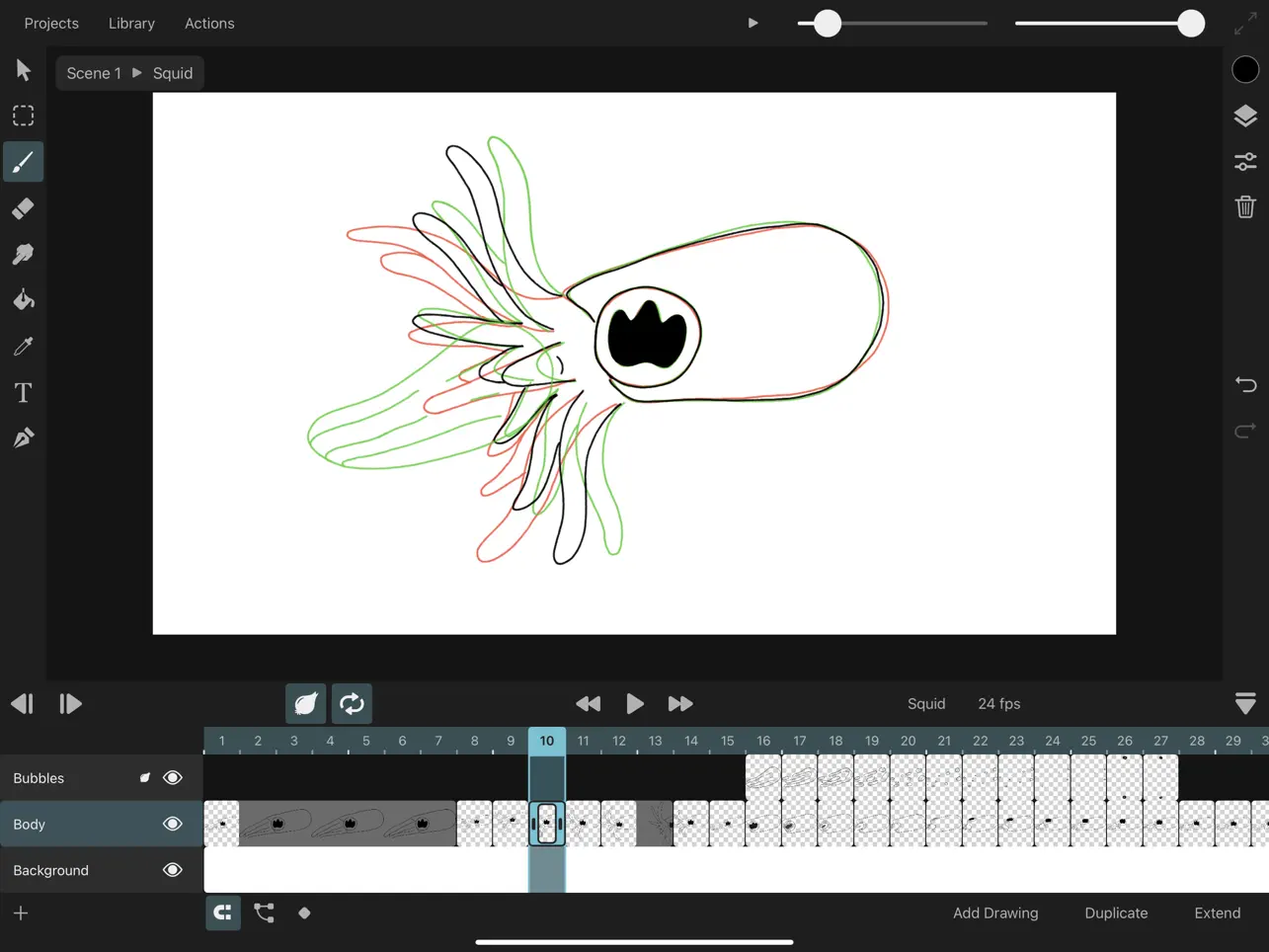1269x952 pixels.
Task: Select the Eraser tool
Action: [x=23, y=207]
